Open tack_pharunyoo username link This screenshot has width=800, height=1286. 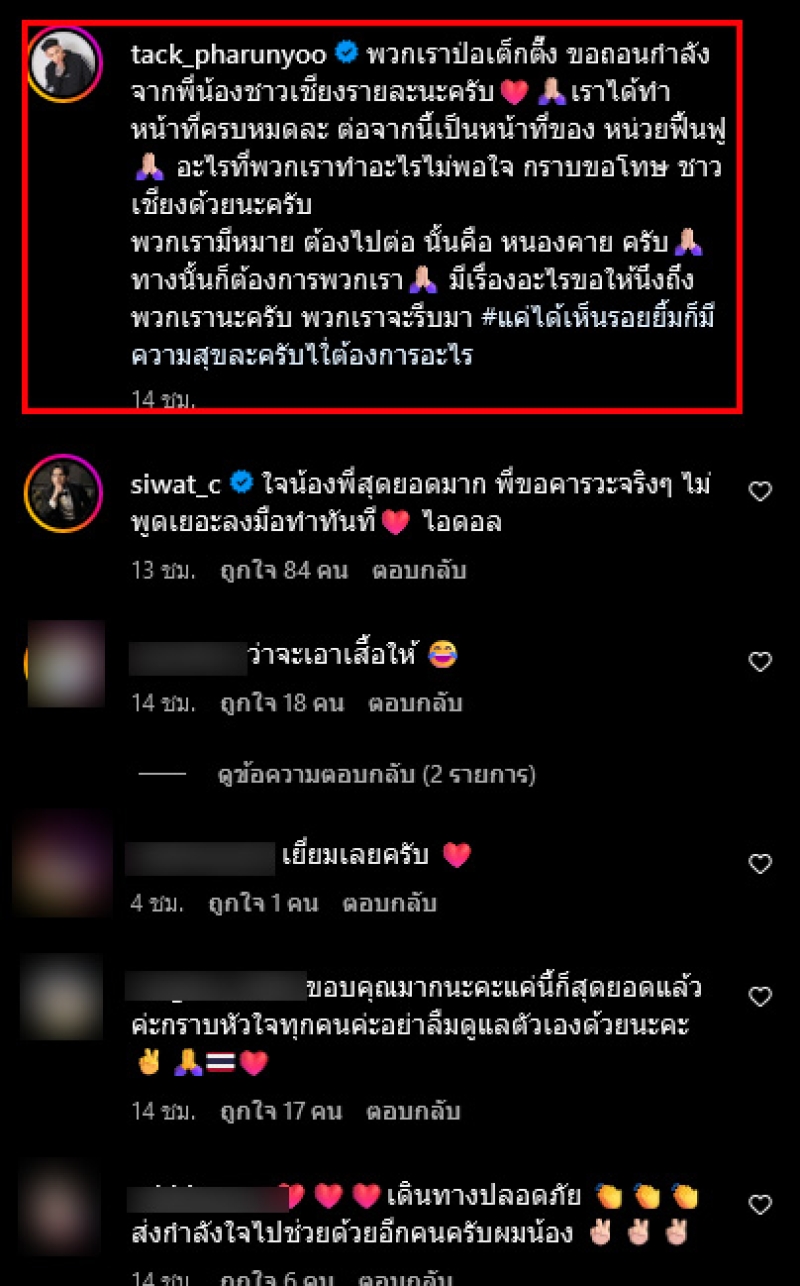(x=231, y=52)
